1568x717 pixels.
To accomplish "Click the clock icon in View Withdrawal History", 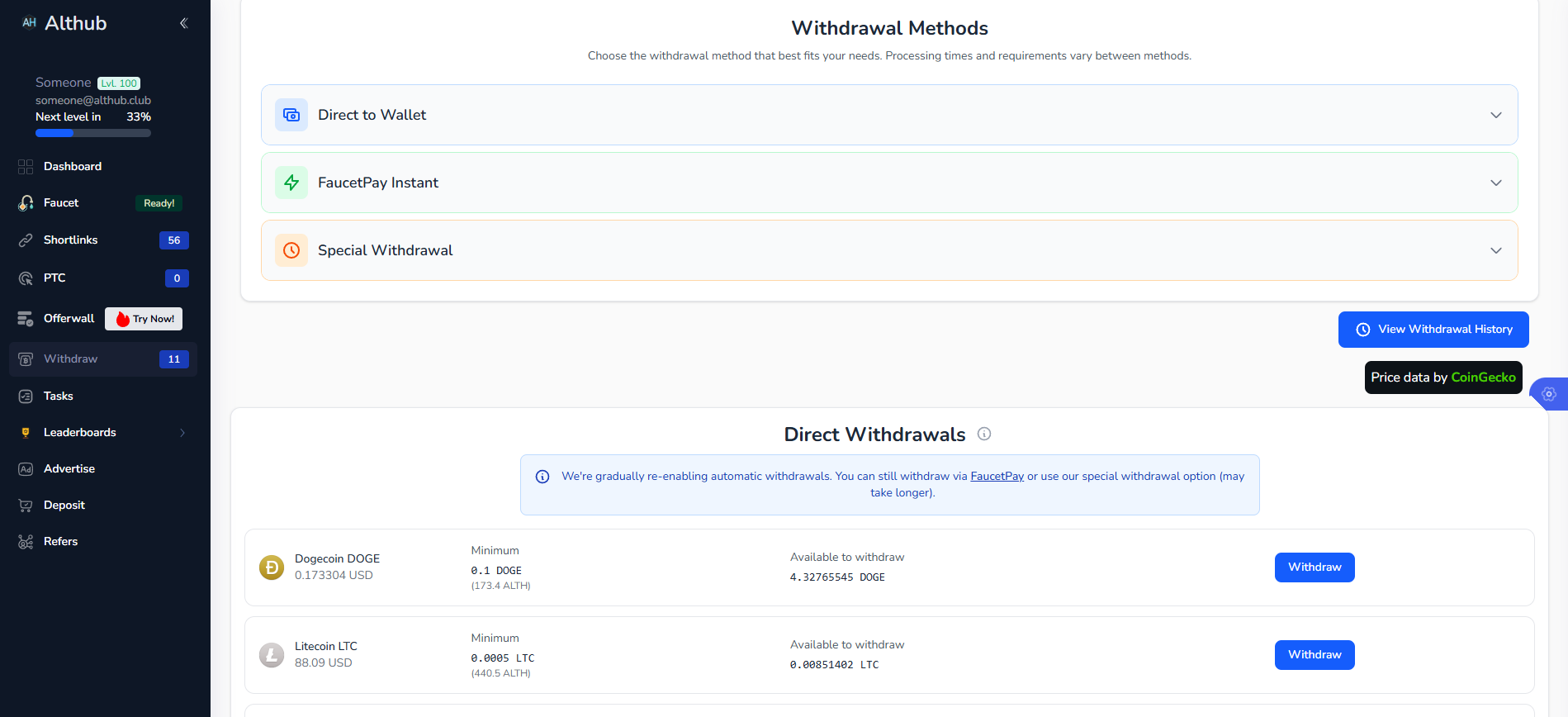I will tap(1363, 330).
